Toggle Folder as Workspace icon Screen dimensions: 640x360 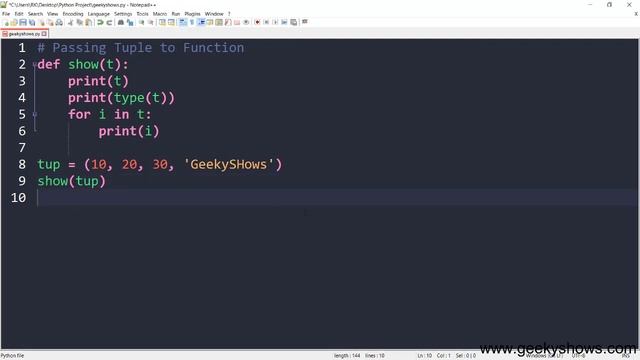click(x=237, y=22)
